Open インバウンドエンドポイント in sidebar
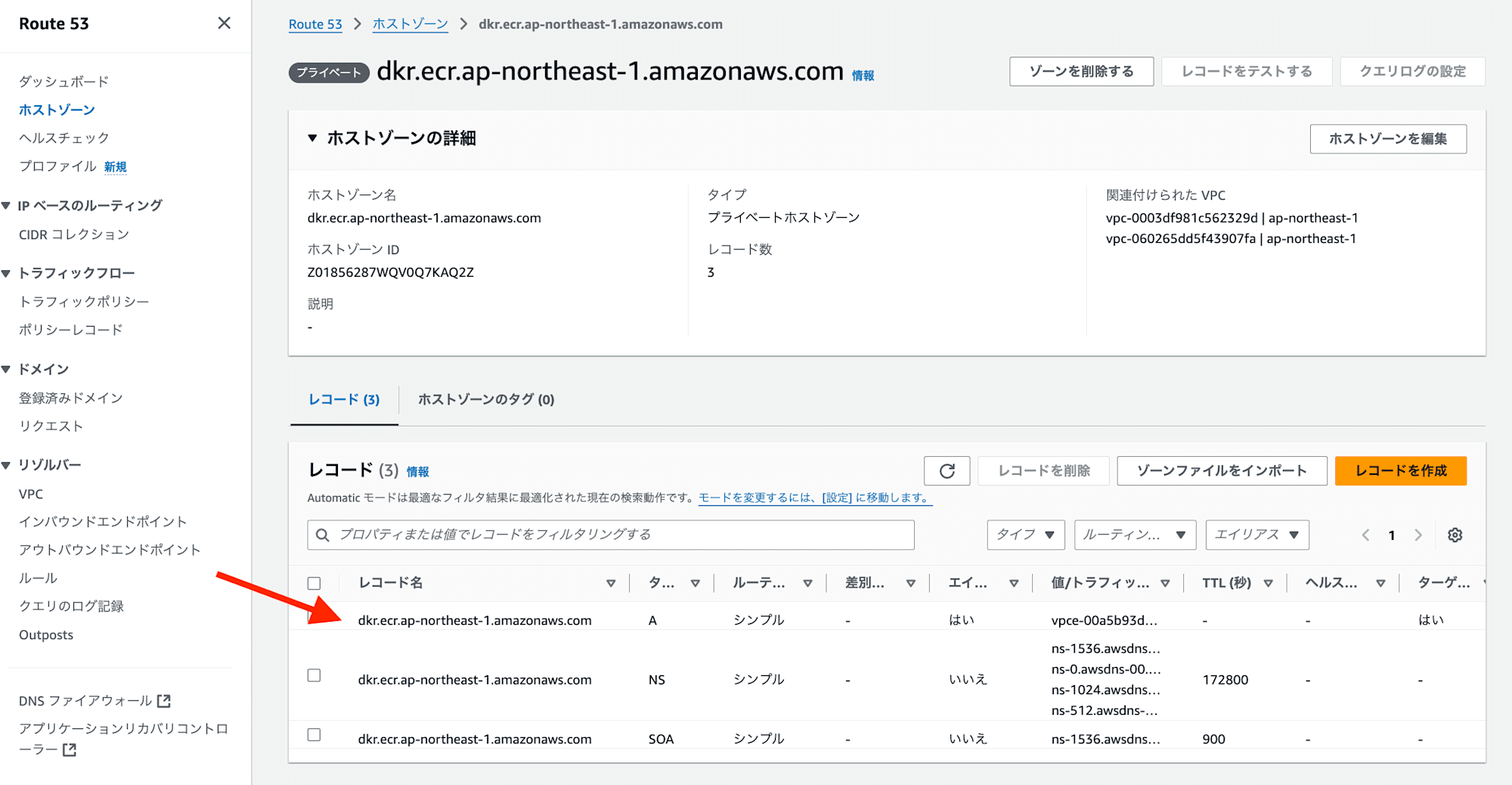This screenshot has width=1512, height=785. (103, 522)
